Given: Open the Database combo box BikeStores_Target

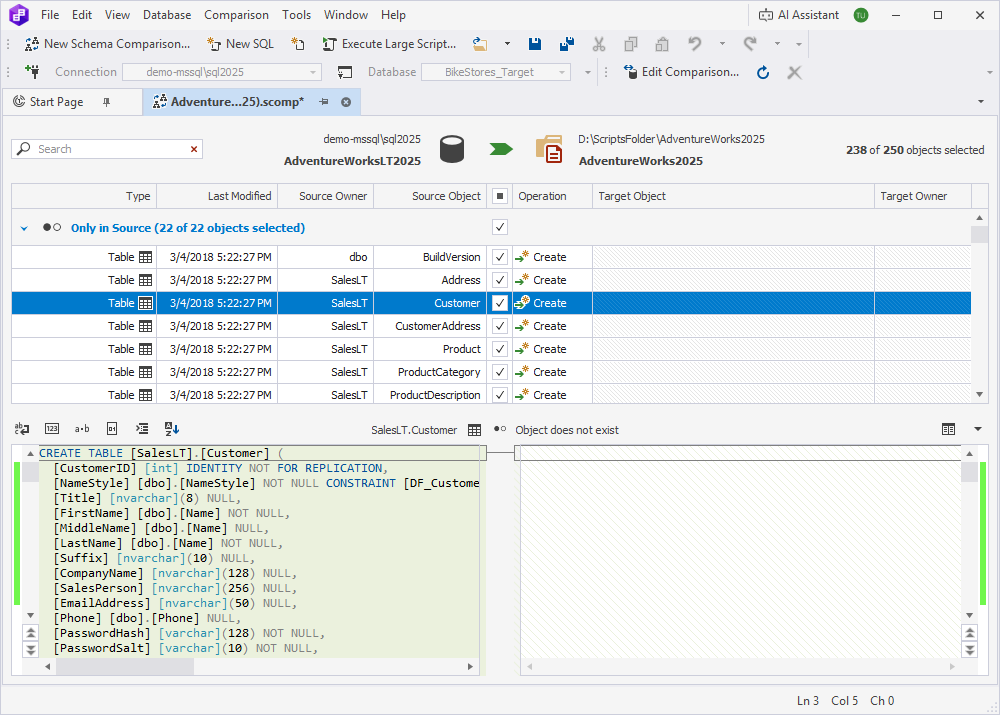Looking at the screenshot, I should 496,72.
